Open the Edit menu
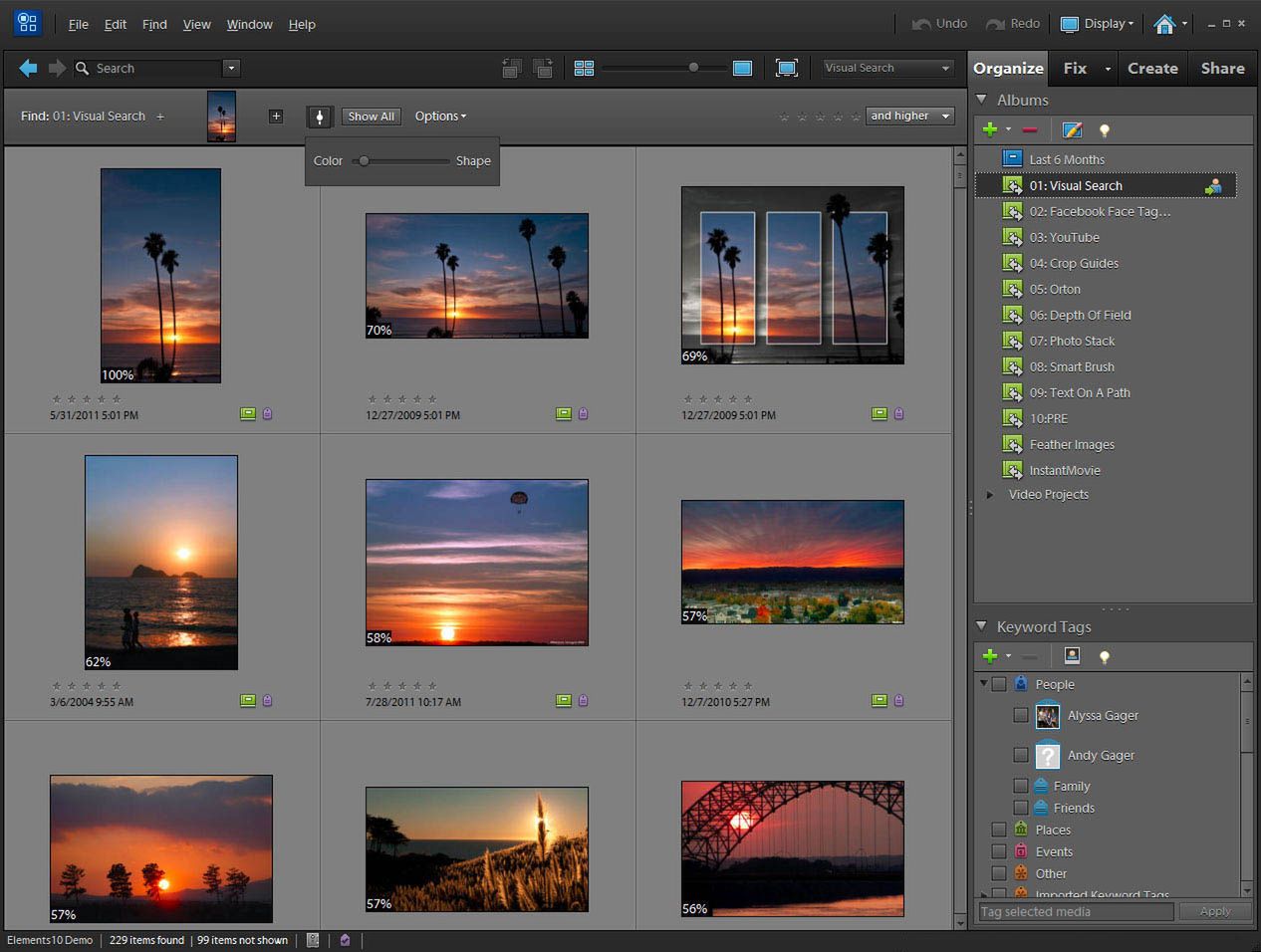This screenshot has width=1261, height=952. (116, 24)
